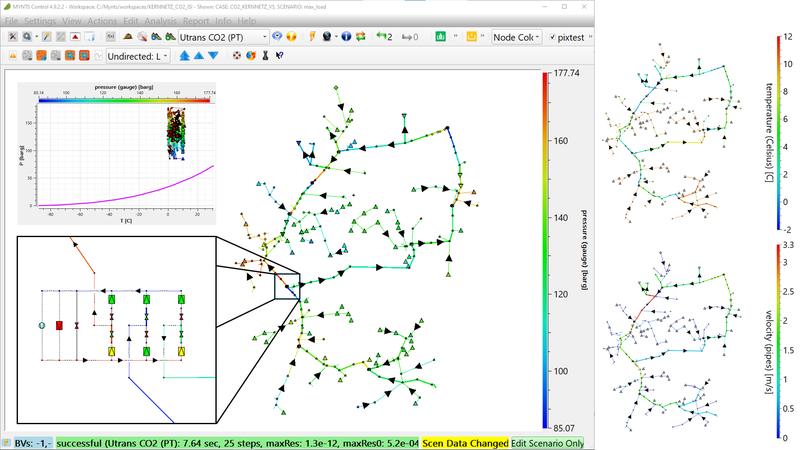Open the Analysis menu
This screenshot has height=450, width=800.
click(160, 21)
